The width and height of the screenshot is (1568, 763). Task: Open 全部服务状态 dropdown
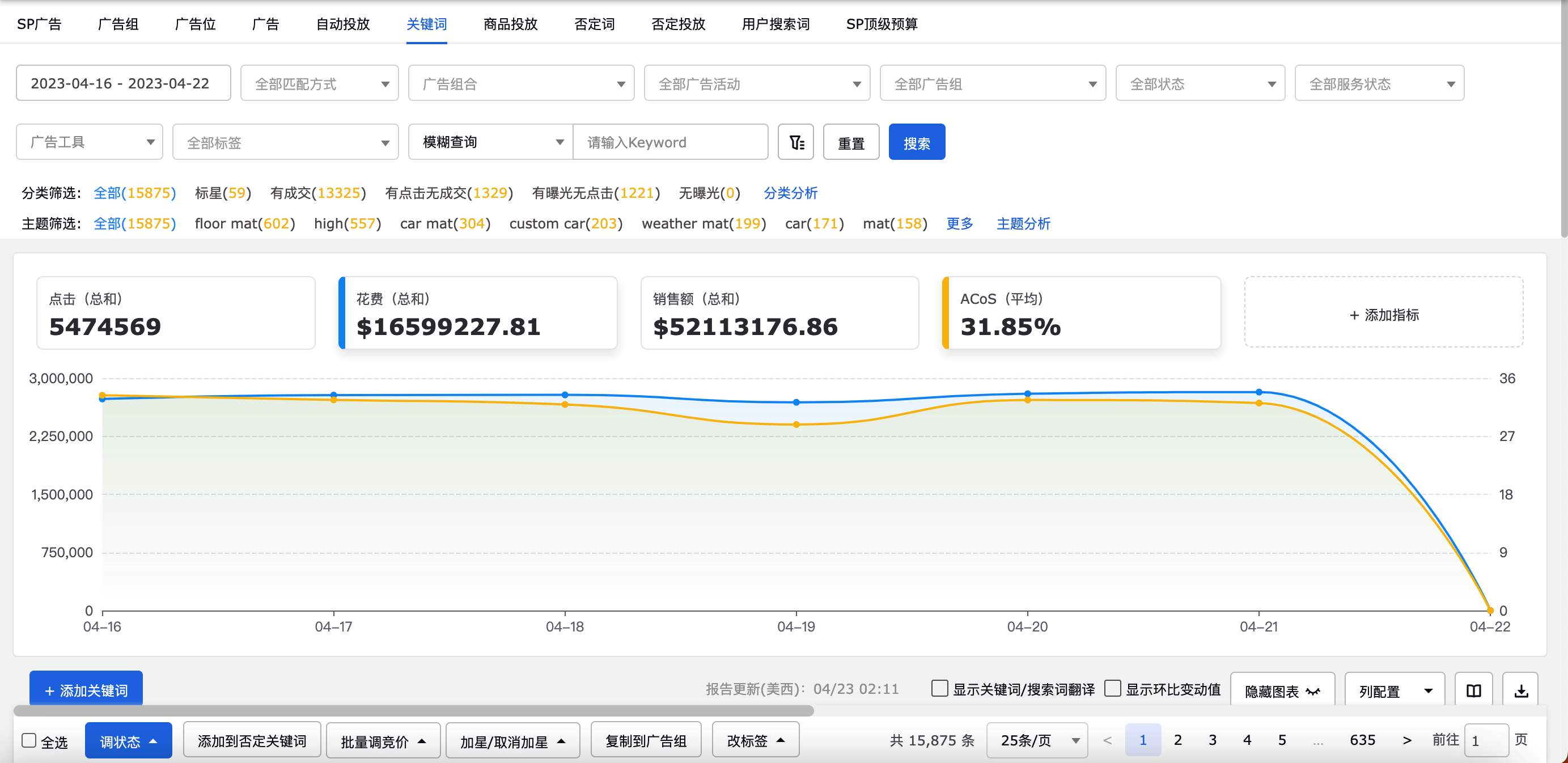pyautogui.click(x=1379, y=83)
